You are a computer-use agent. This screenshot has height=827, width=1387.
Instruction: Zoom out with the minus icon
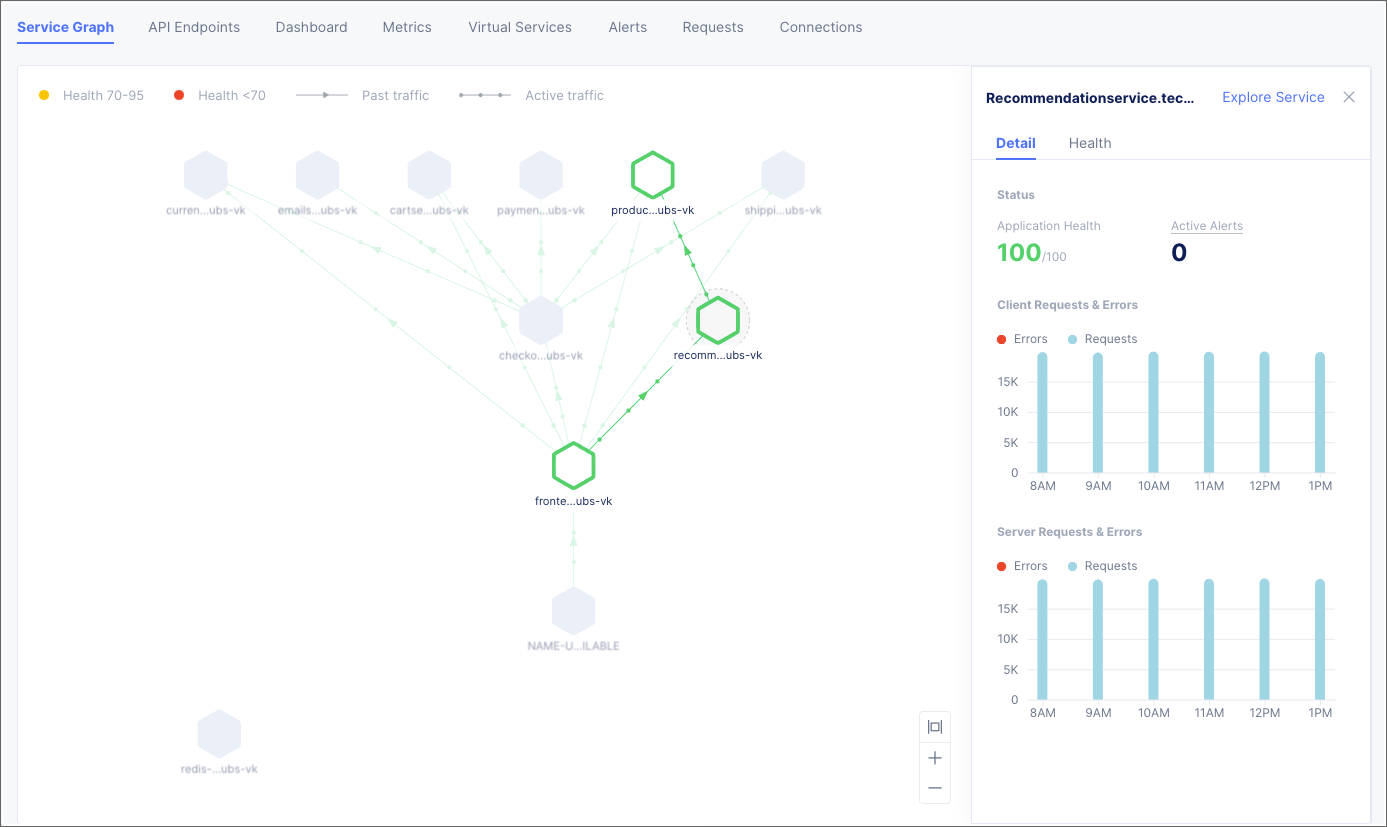935,788
